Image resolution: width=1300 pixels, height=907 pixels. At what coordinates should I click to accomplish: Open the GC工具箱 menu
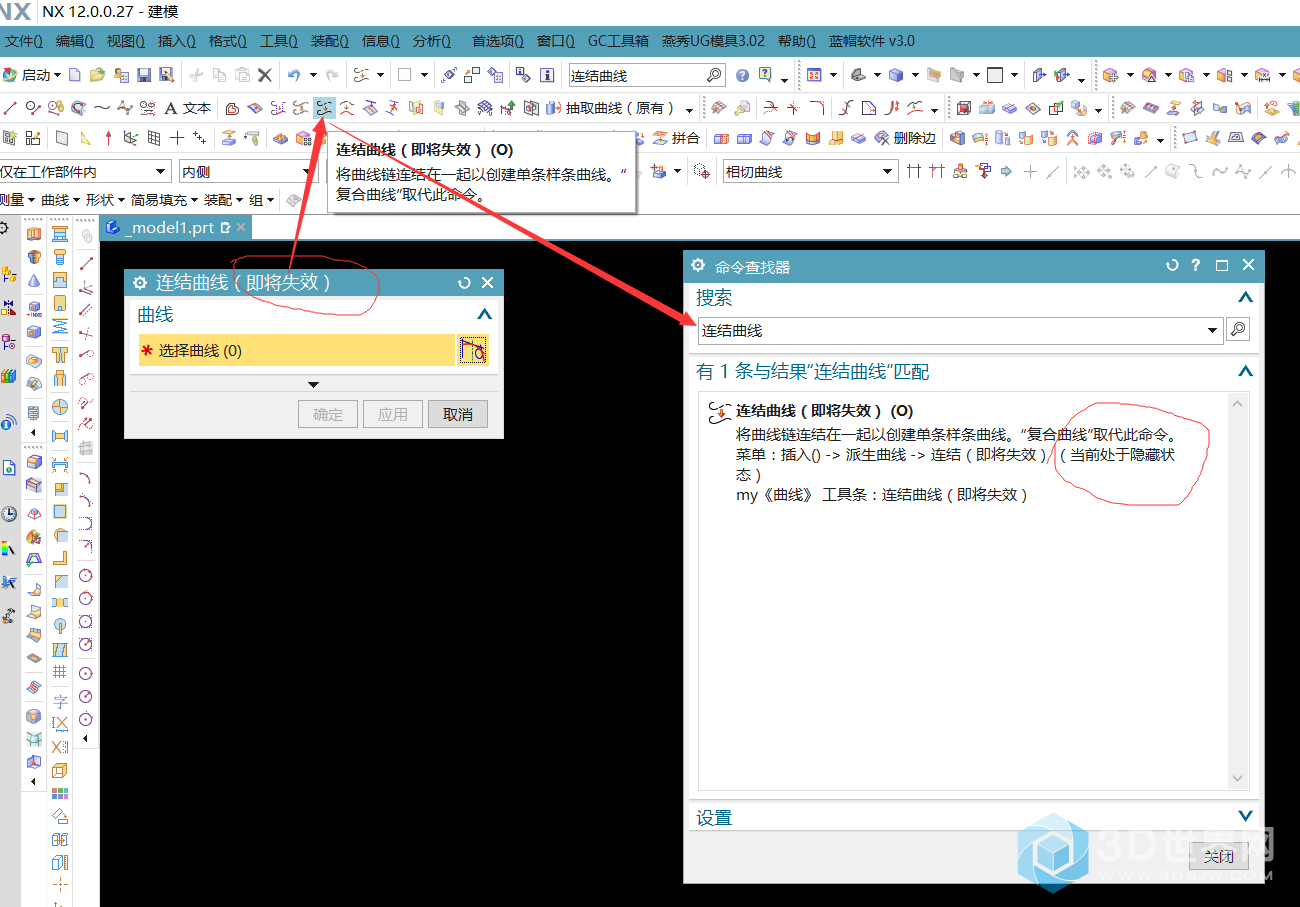[x=618, y=41]
